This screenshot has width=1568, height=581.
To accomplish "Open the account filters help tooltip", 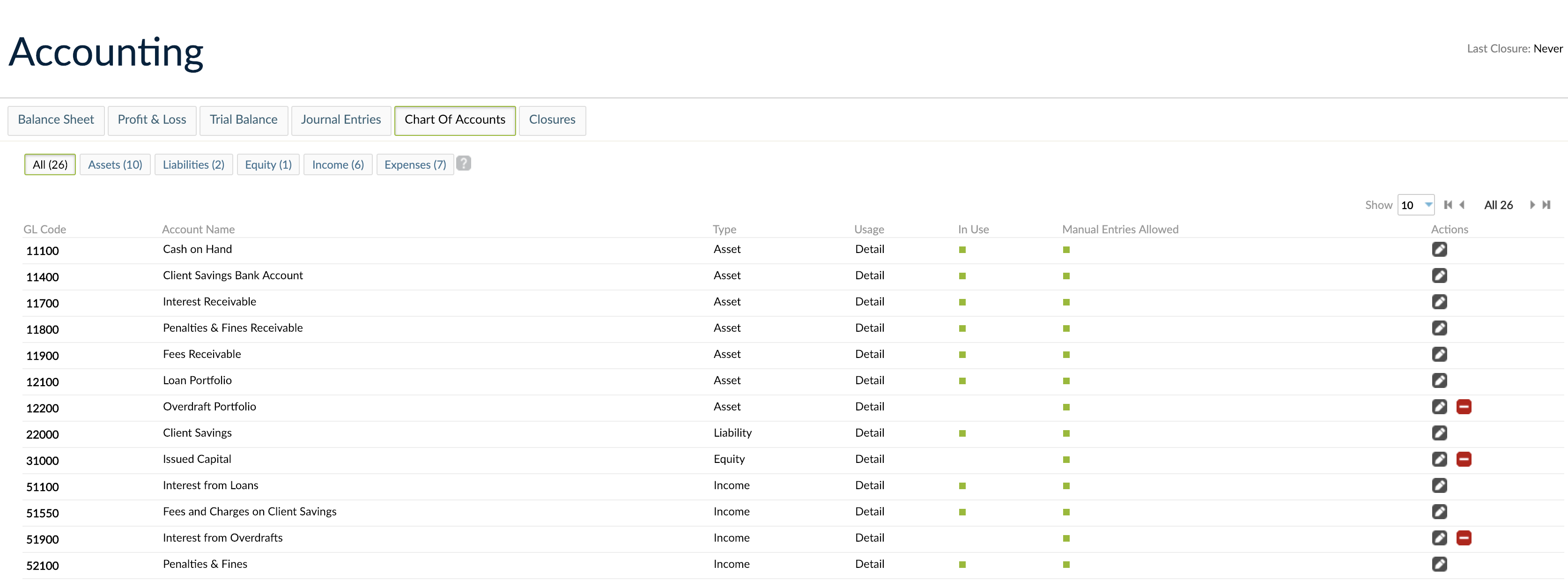I will (x=464, y=163).
